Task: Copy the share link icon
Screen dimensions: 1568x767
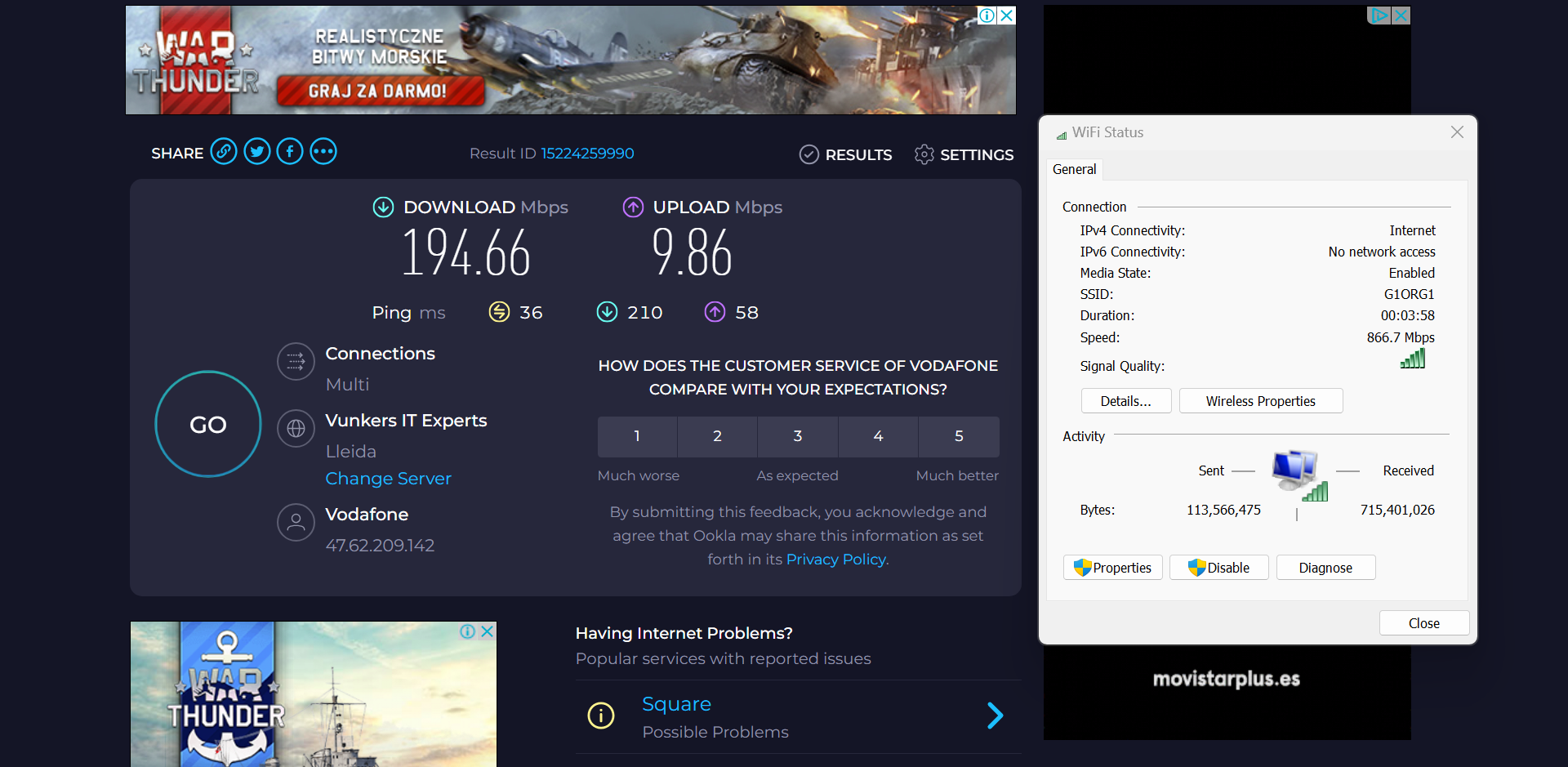Action: [224, 152]
